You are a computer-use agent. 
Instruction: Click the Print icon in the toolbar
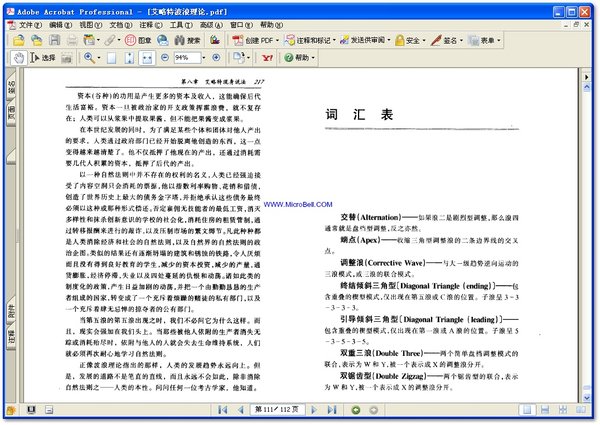(x=72, y=40)
